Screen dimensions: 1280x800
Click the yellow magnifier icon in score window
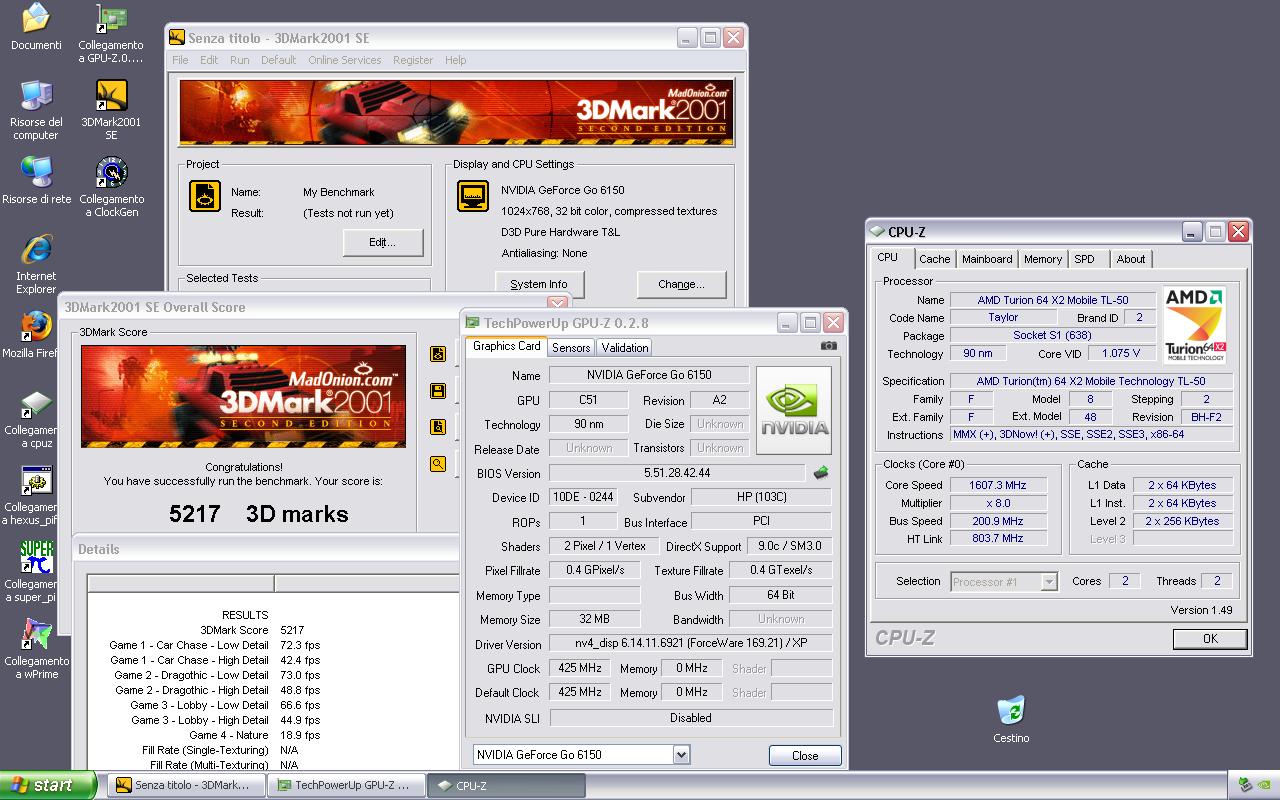tap(438, 464)
